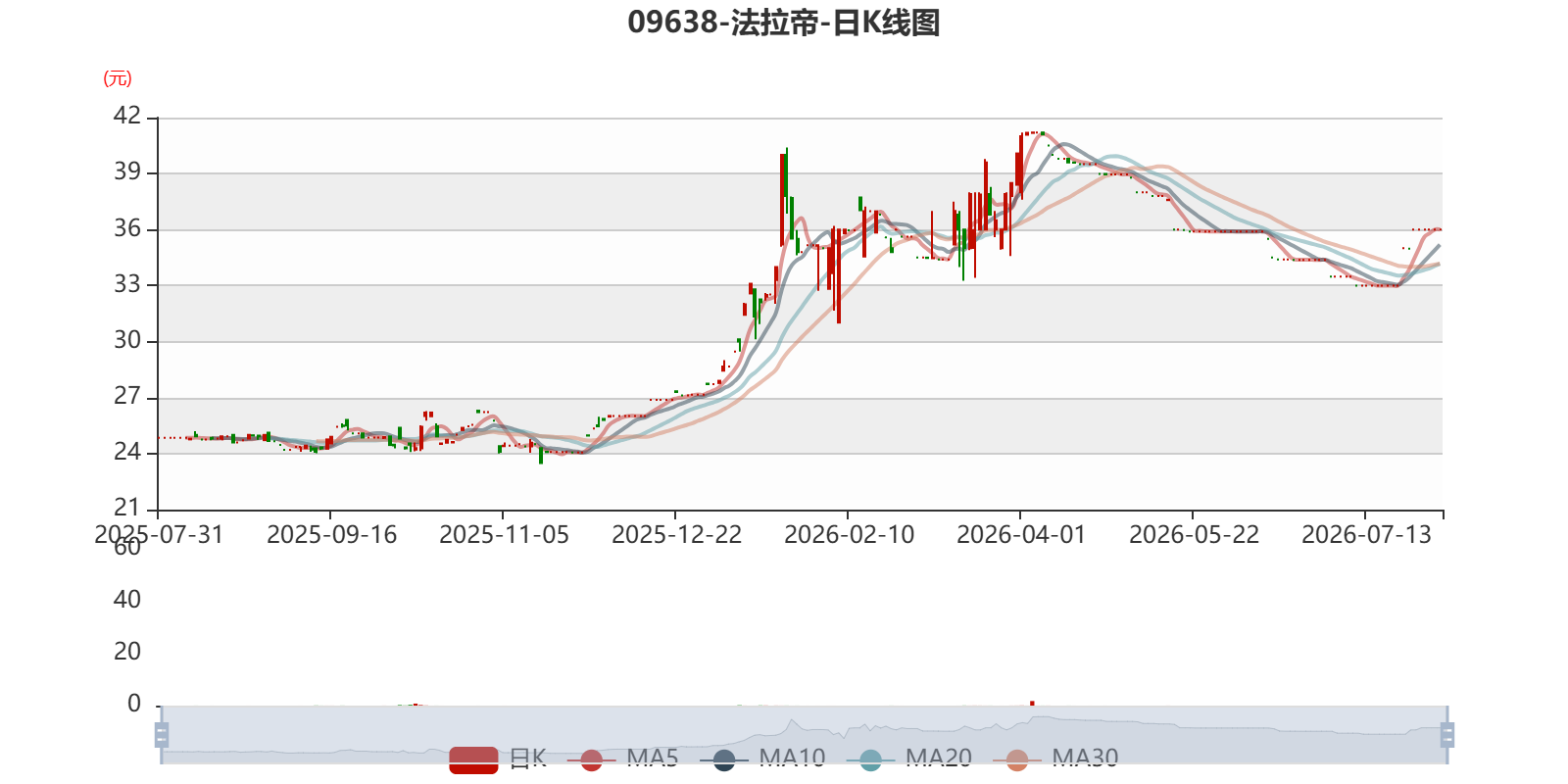Click the (元) unit label above y-axis
Image resolution: width=1568 pixels, height=784 pixels.
click(x=118, y=78)
